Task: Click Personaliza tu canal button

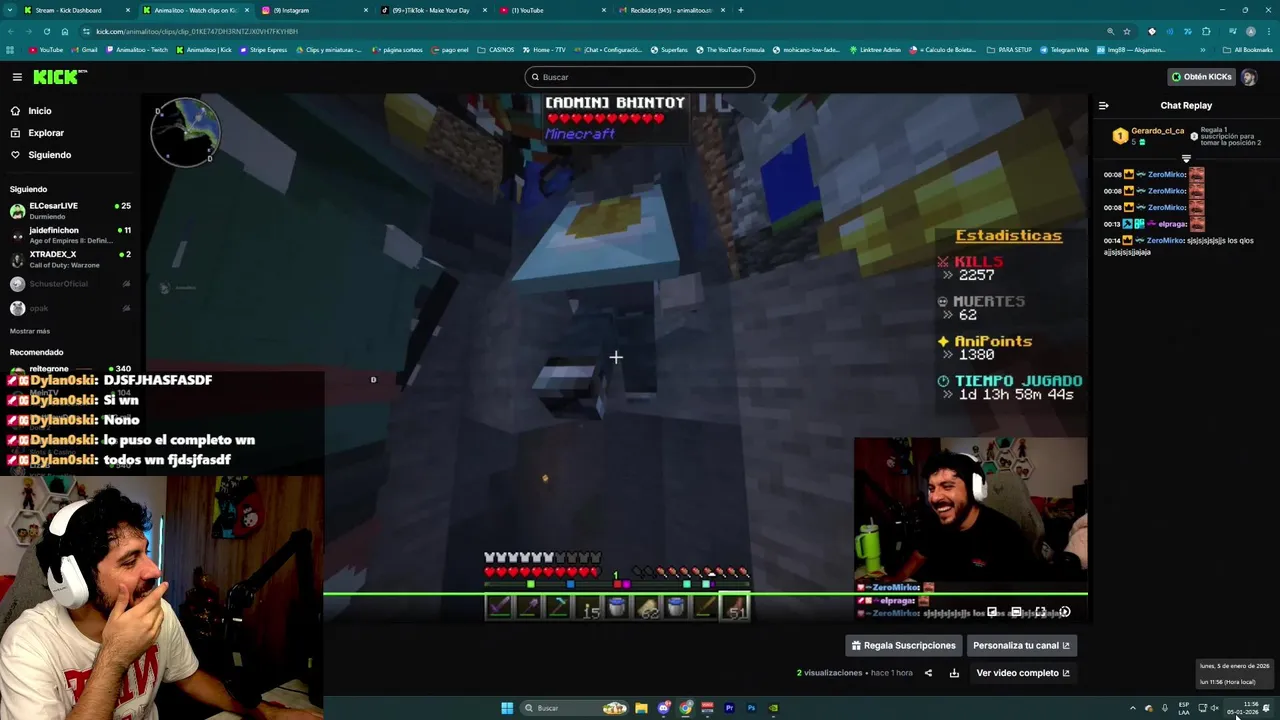Action: coord(1021,645)
